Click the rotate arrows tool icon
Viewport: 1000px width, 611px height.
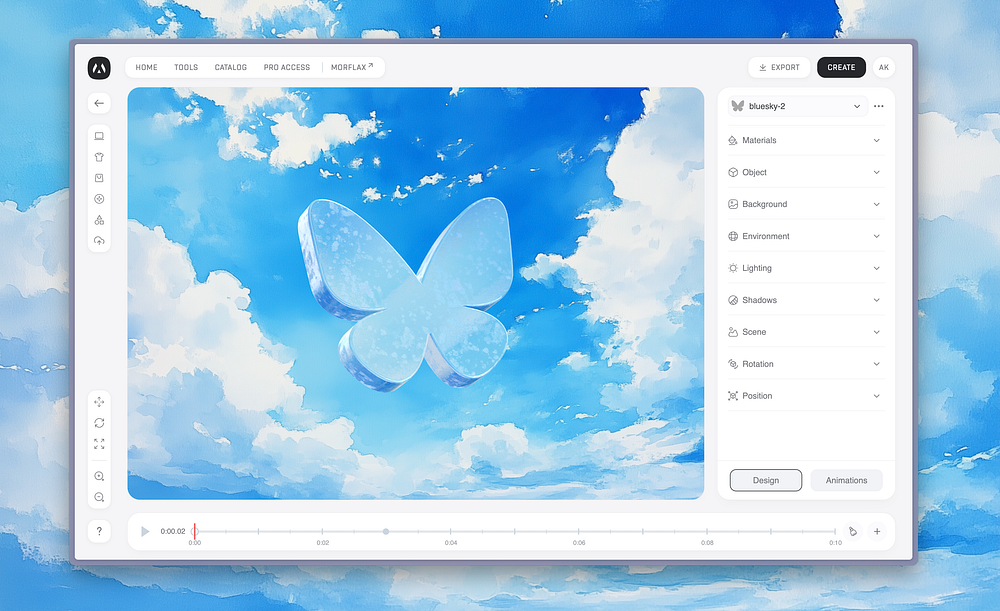point(99,423)
